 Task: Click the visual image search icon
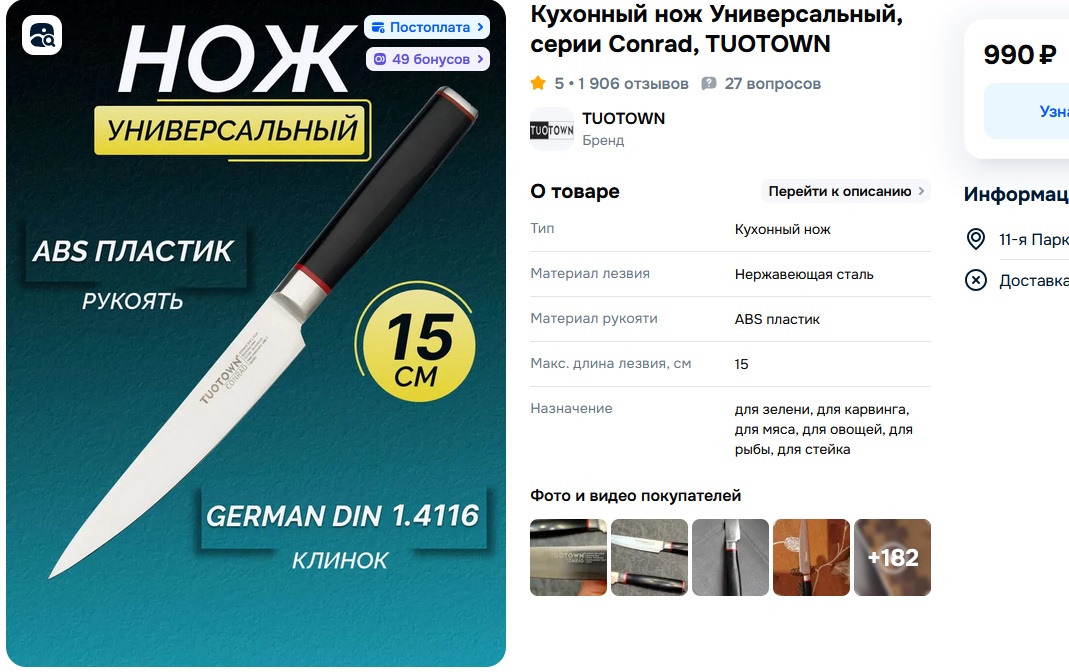42,35
